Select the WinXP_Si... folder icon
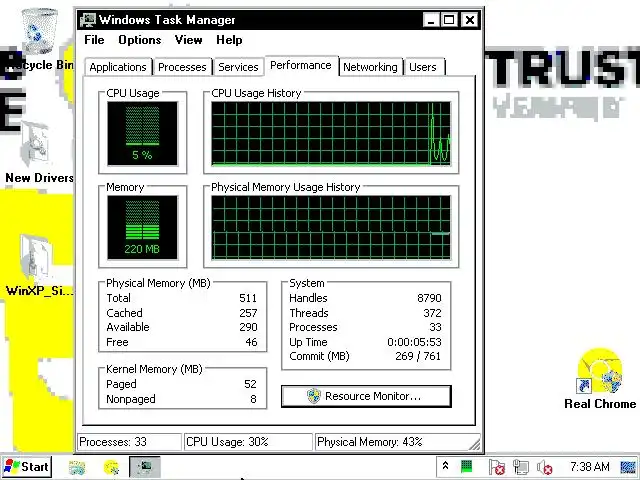The image size is (640, 480). [36, 258]
